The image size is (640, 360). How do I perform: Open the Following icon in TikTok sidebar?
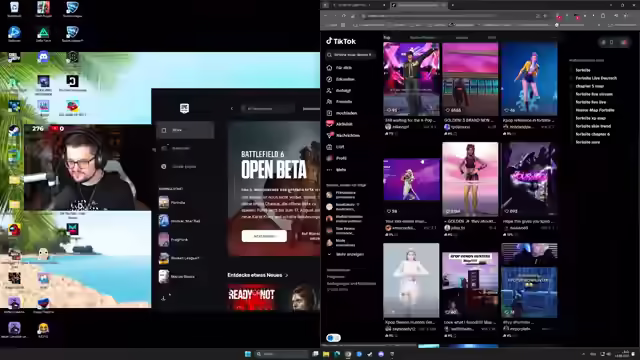pyautogui.click(x=329, y=90)
